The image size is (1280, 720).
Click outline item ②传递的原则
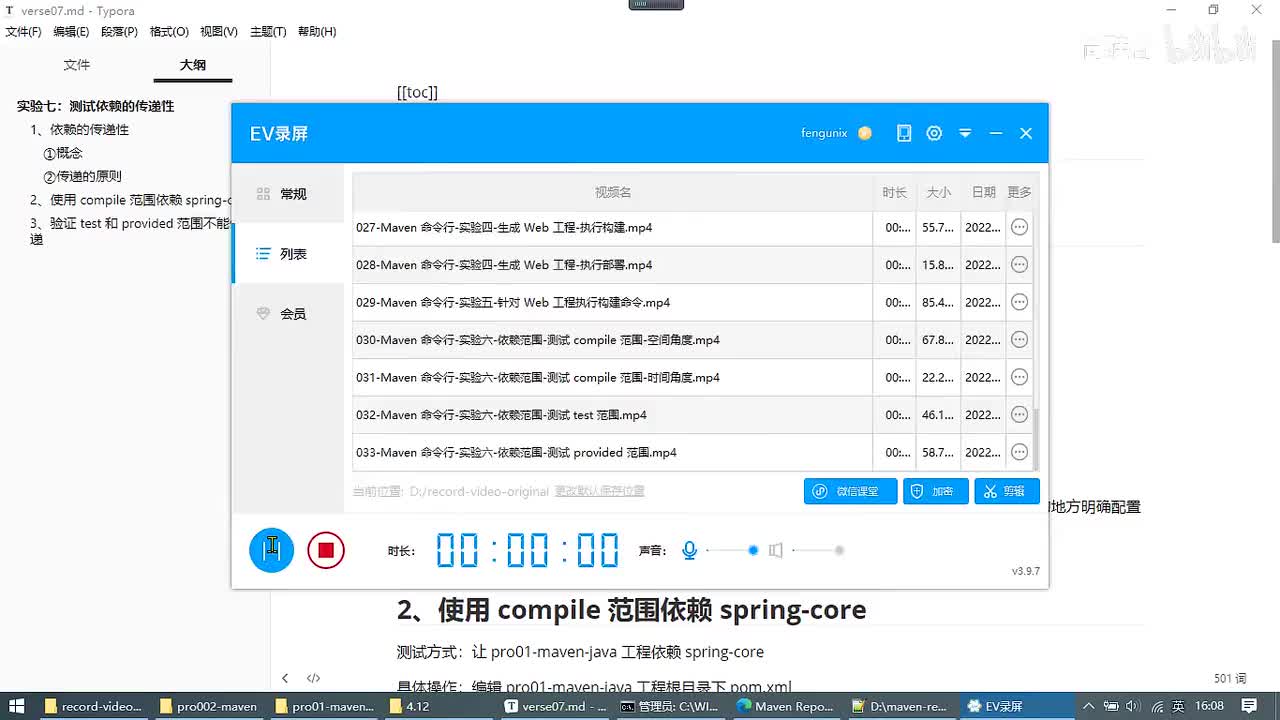click(x=83, y=176)
